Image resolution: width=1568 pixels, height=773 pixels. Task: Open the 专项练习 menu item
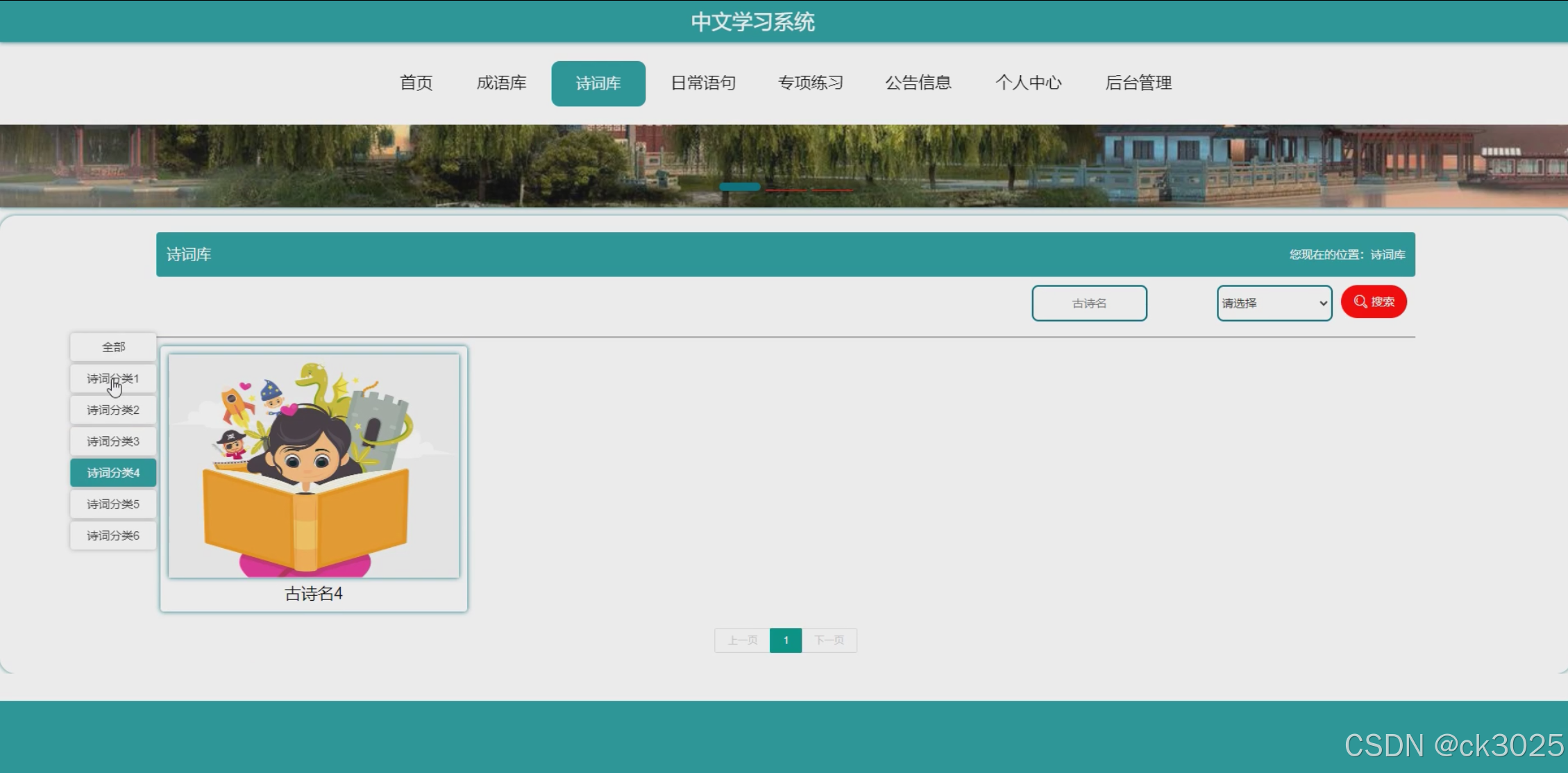click(x=810, y=83)
